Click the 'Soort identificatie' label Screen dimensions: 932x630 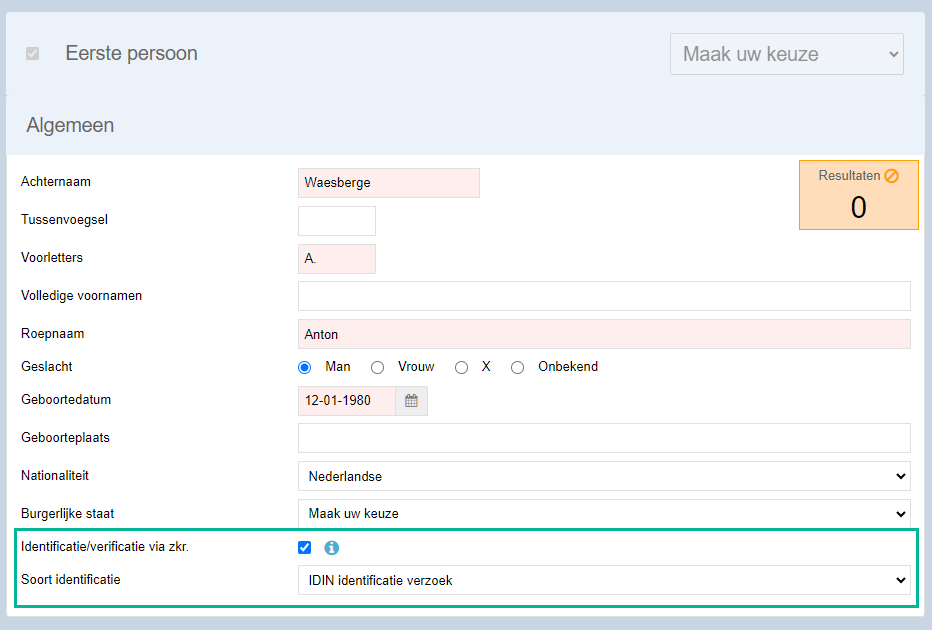coord(71,579)
